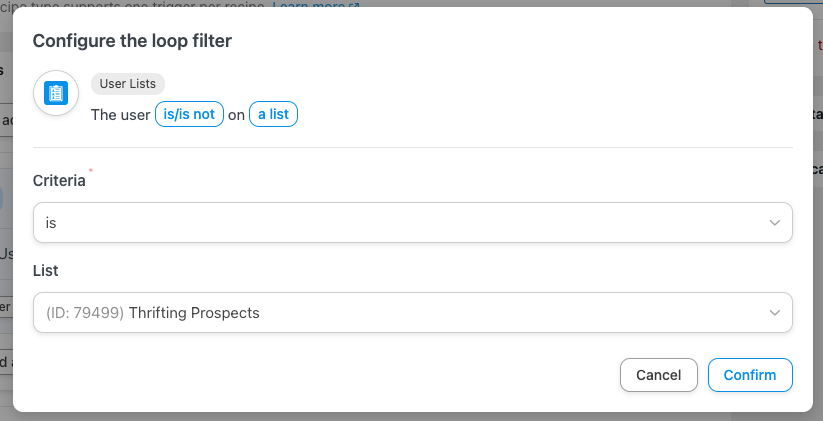Image resolution: width=823 pixels, height=421 pixels.
Task: Expand the Criteria dropdown chevron arrow
Action: (x=775, y=222)
